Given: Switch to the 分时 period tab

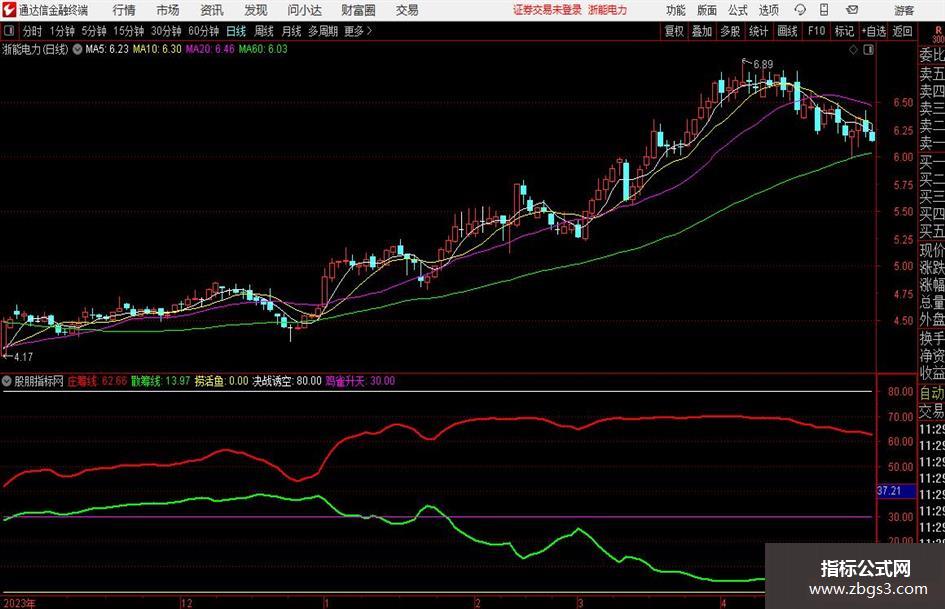Looking at the screenshot, I should click(33, 31).
